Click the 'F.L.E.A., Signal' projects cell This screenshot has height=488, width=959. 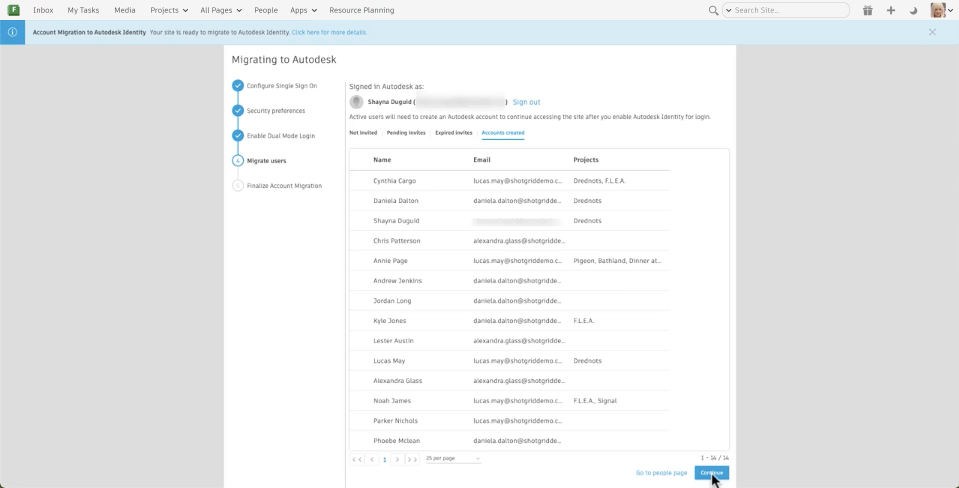[595, 401]
